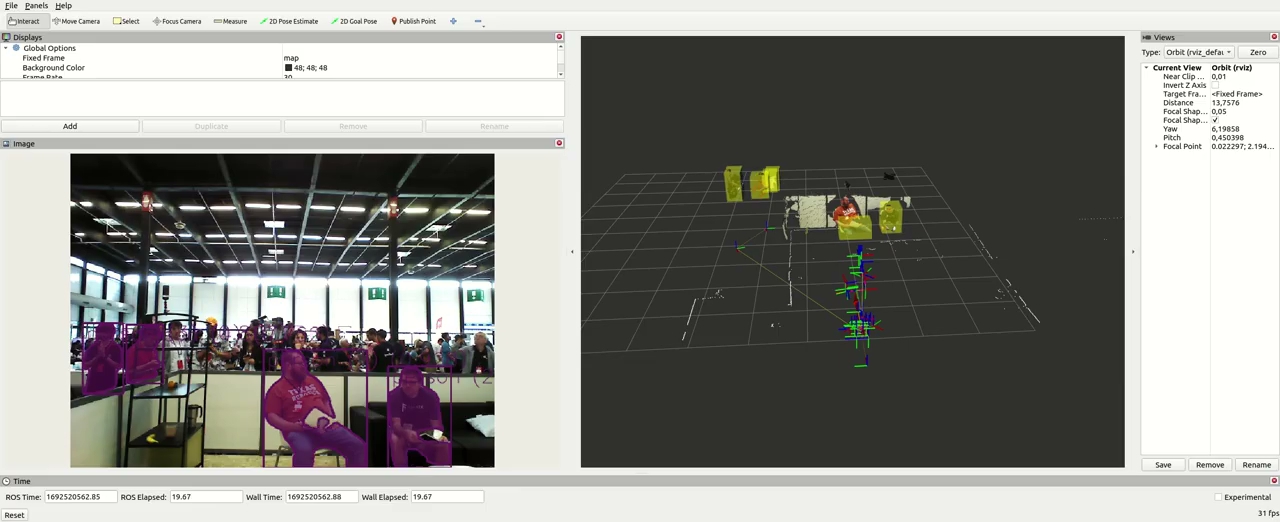Select the 2D Goal Pose tool

(353, 21)
